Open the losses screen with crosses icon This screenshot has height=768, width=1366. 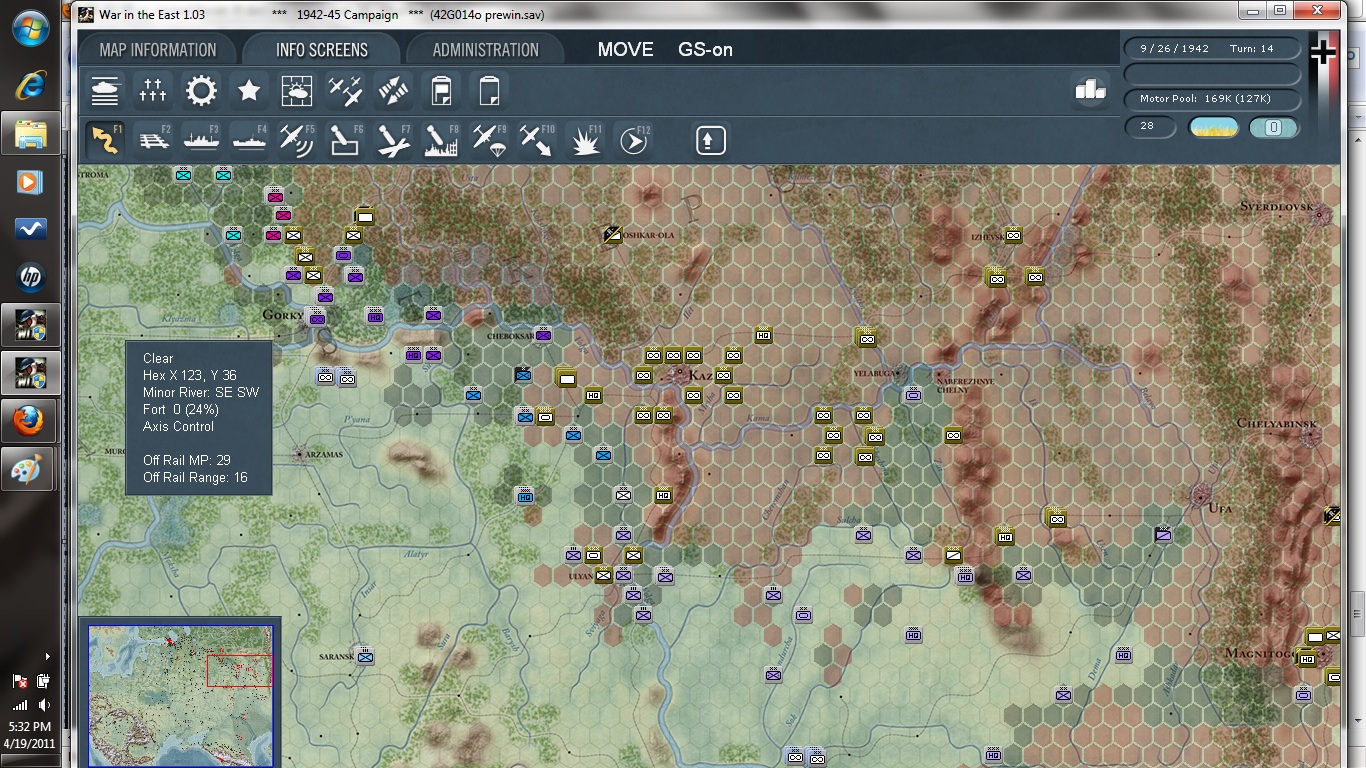point(153,92)
